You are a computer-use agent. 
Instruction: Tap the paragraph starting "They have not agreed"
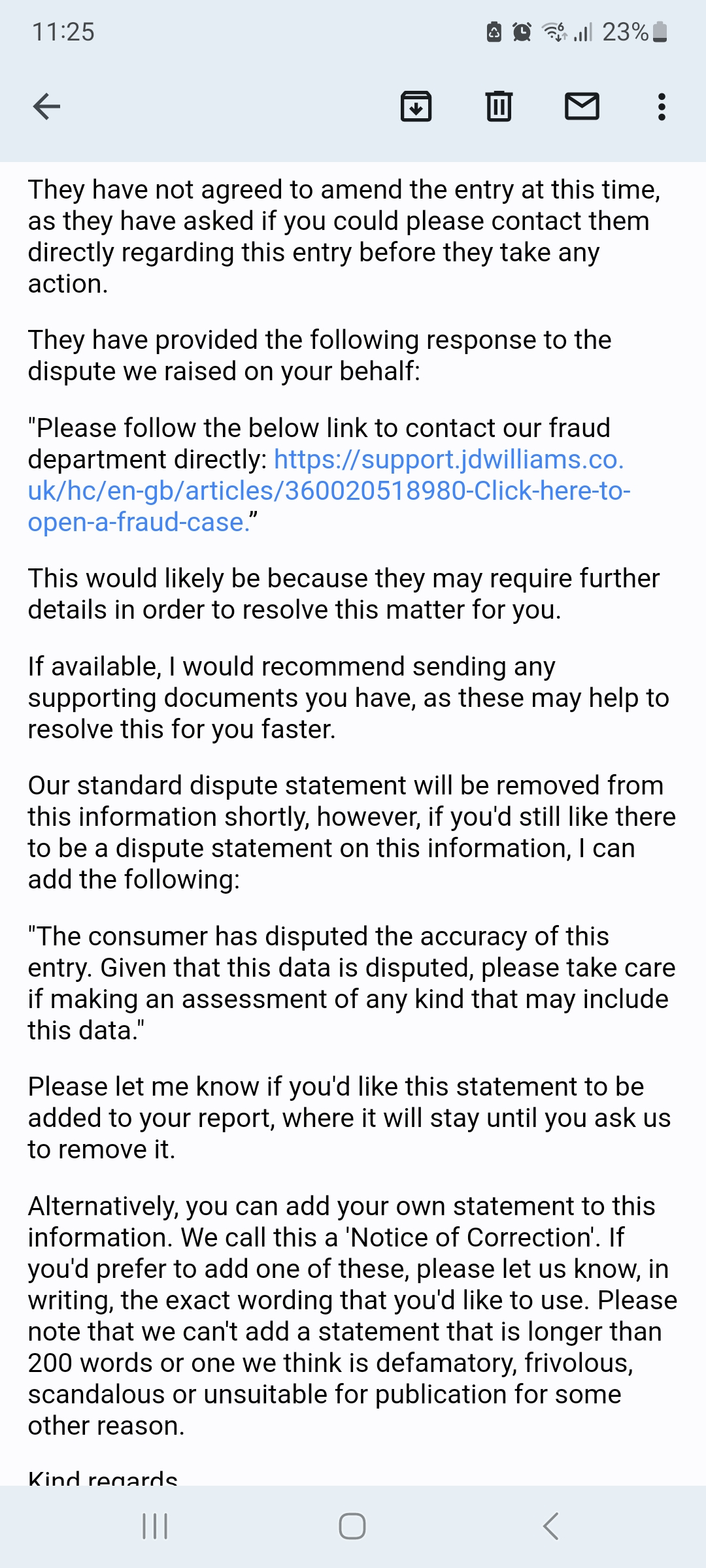click(x=345, y=237)
